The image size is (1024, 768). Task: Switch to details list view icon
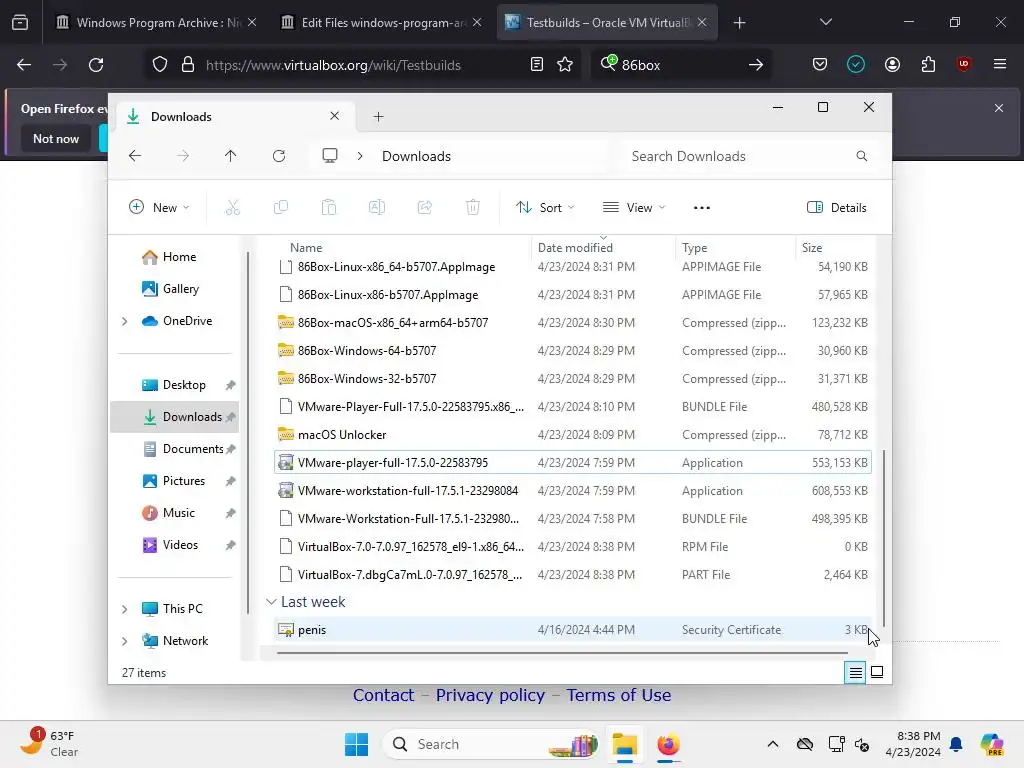coord(855,672)
